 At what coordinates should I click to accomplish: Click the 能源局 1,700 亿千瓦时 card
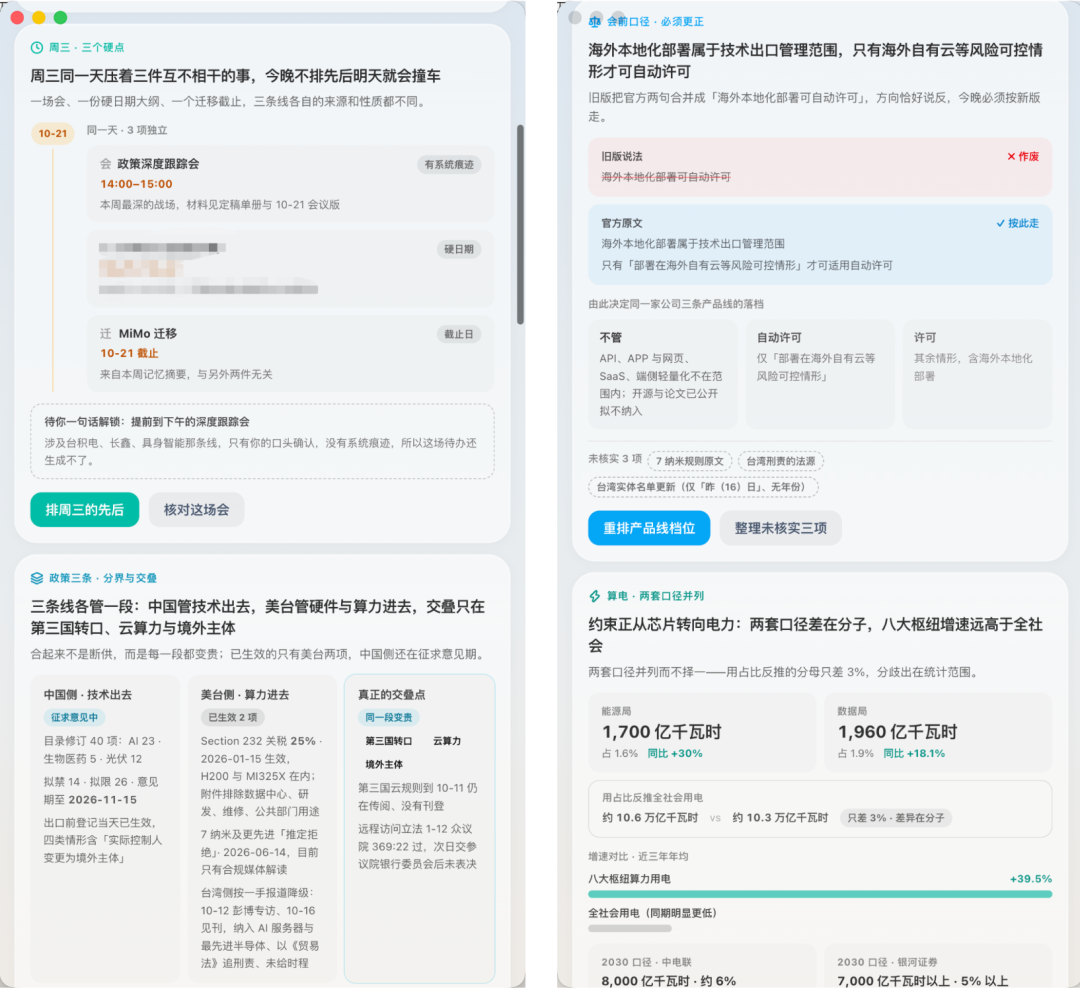click(702, 732)
